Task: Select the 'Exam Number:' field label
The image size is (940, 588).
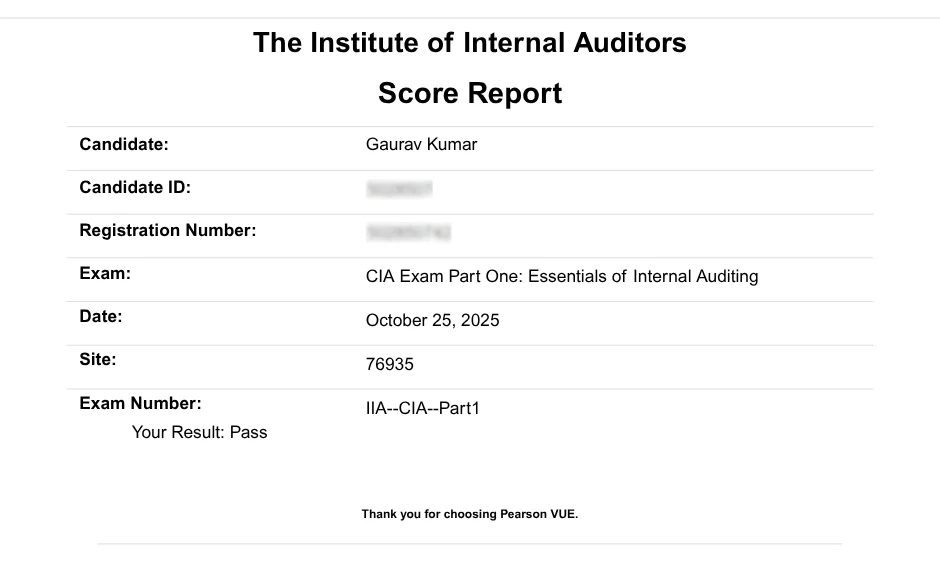Action: pos(140,403)
